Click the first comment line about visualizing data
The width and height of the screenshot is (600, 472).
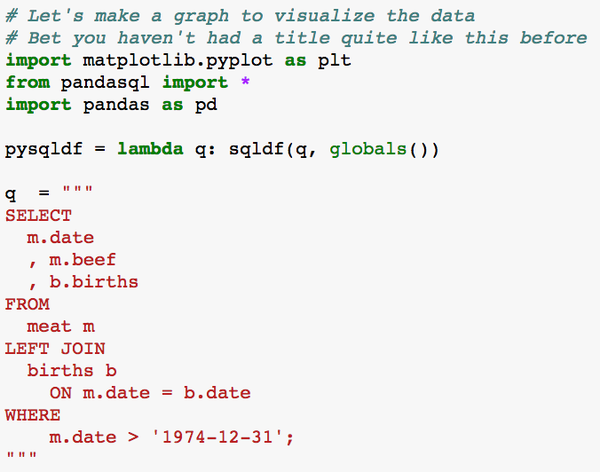pyautogui.click(x=240, y=17)
